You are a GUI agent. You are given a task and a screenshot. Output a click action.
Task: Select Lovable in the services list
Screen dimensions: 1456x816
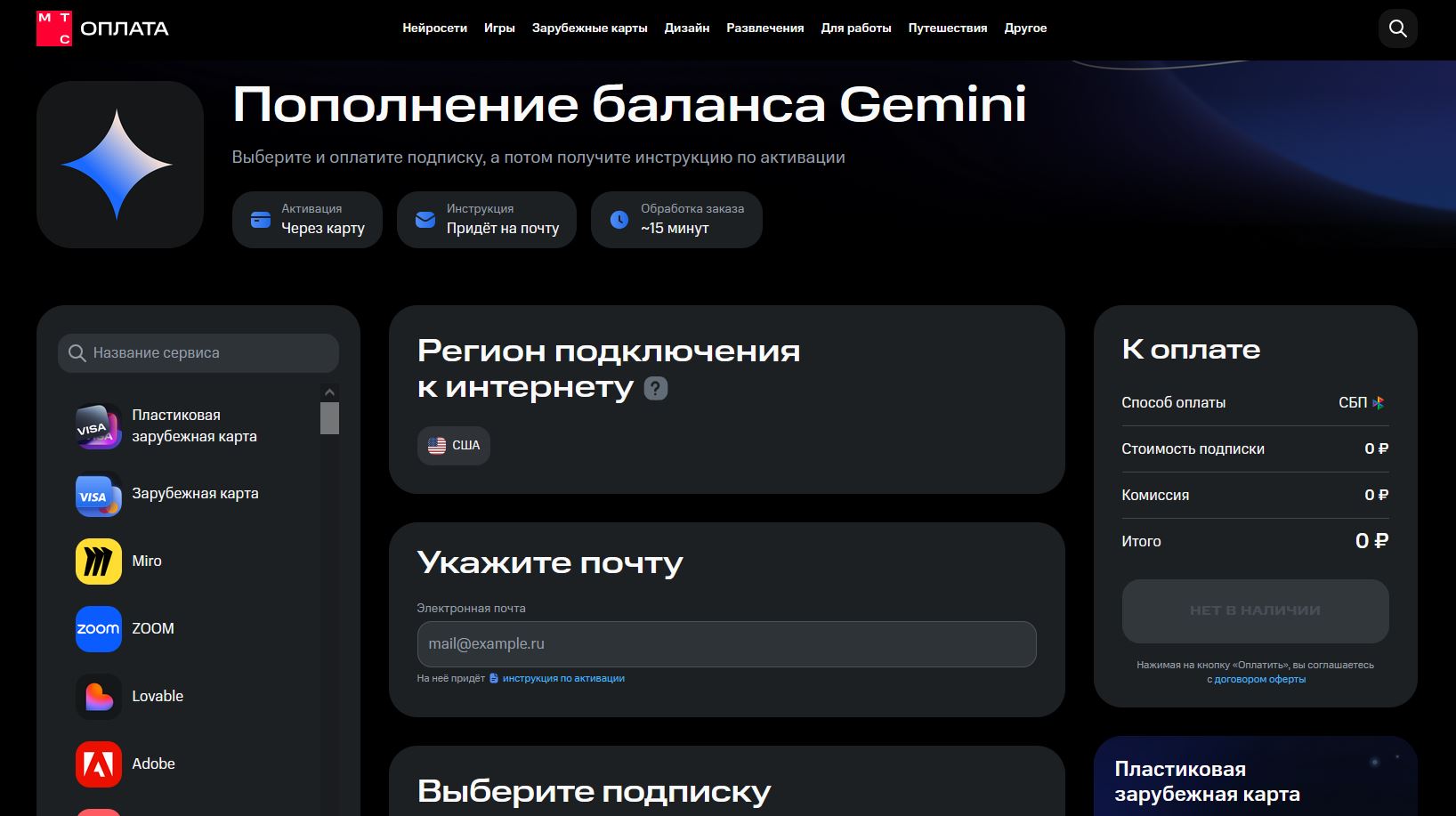(x=98, y=696)
